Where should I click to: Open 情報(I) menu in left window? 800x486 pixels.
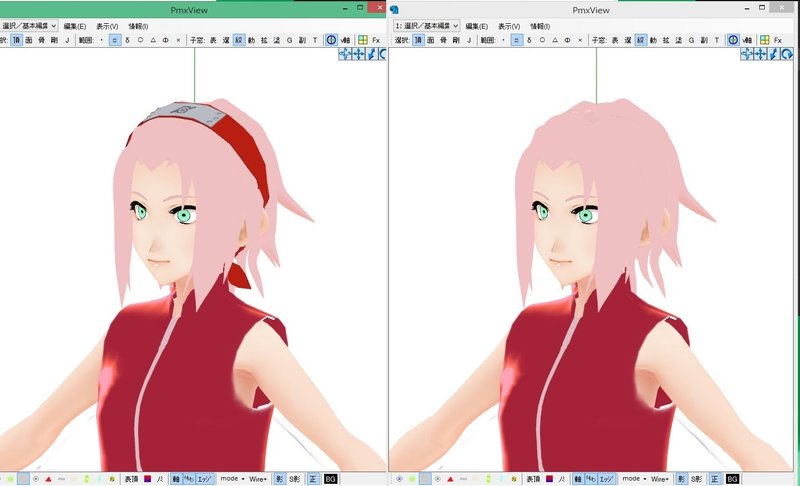click(x=138, y=26)
